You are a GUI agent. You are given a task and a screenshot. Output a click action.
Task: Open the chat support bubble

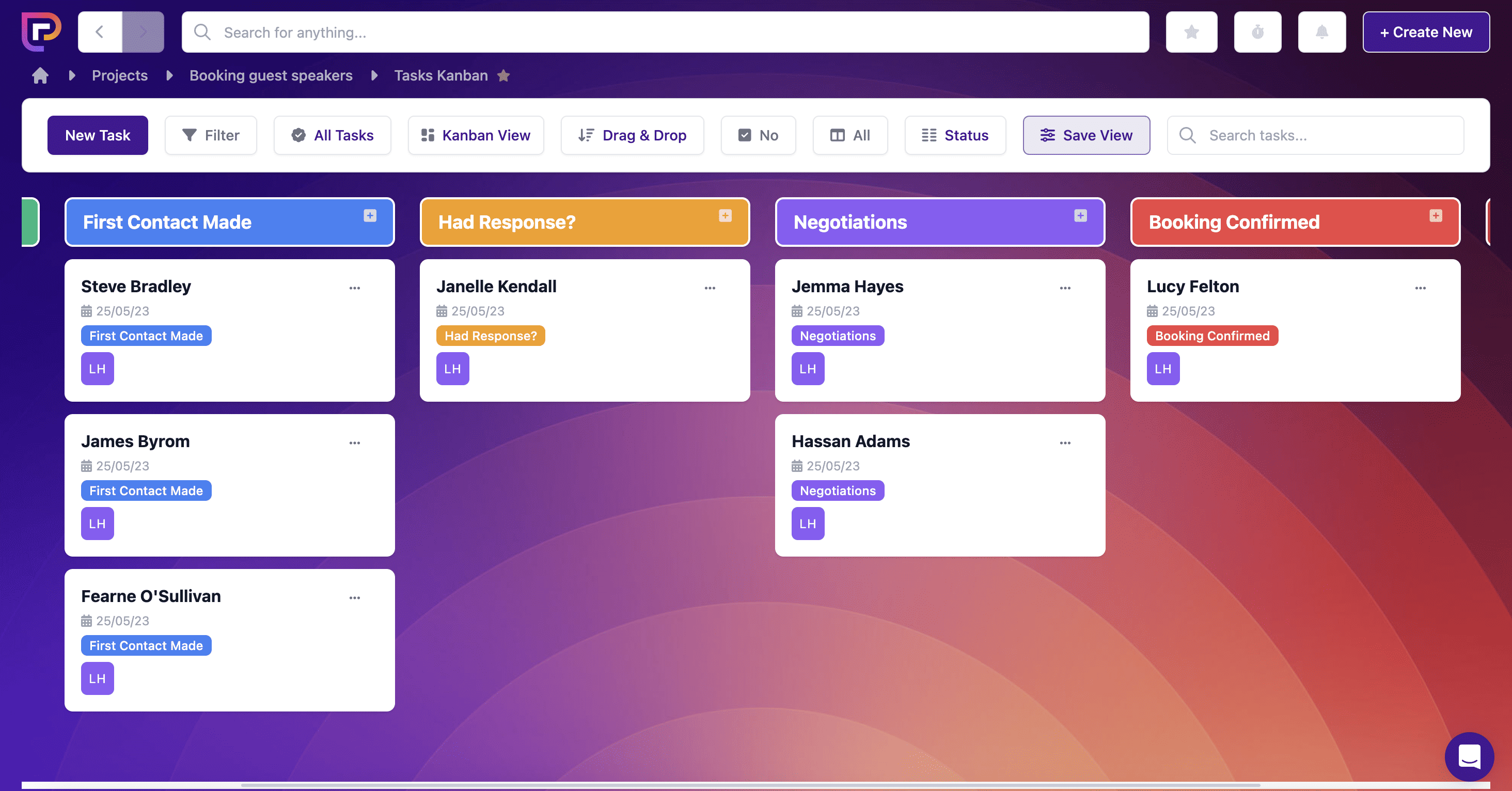(1469, 756)
